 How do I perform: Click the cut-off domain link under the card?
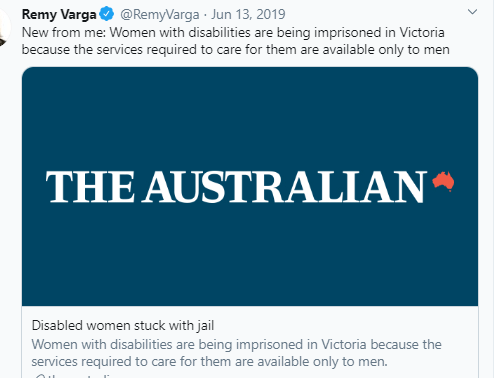click(x=82, y=376)
